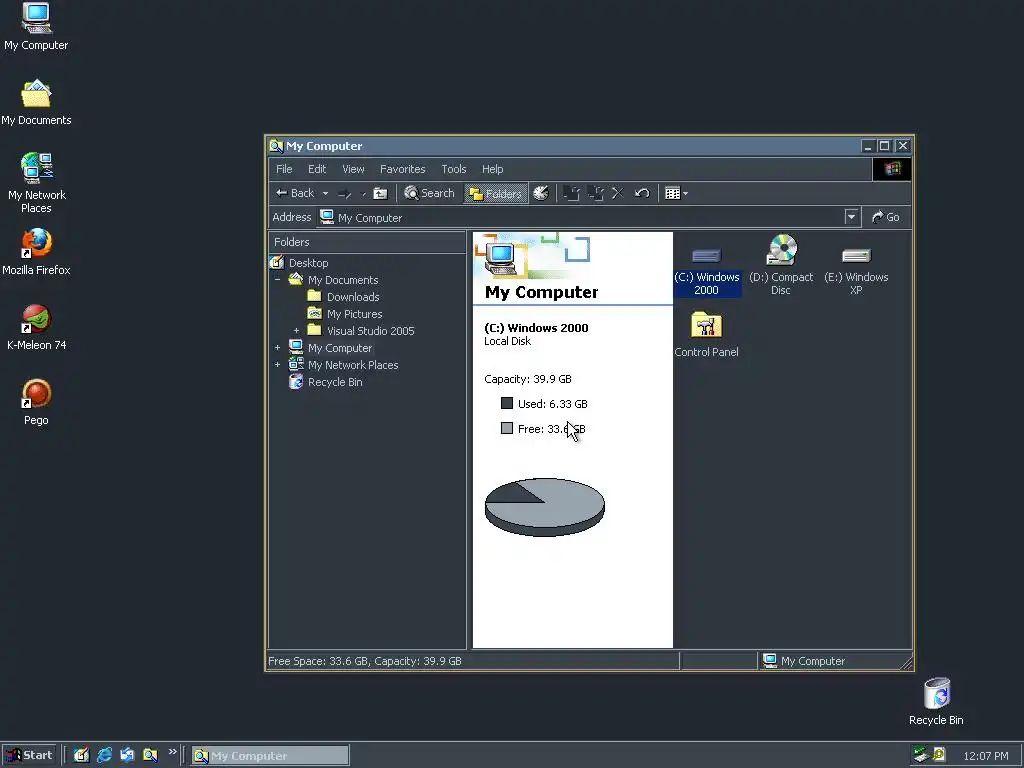
Task: Select My Computer in folder tree
Action: tap(340, 348)
